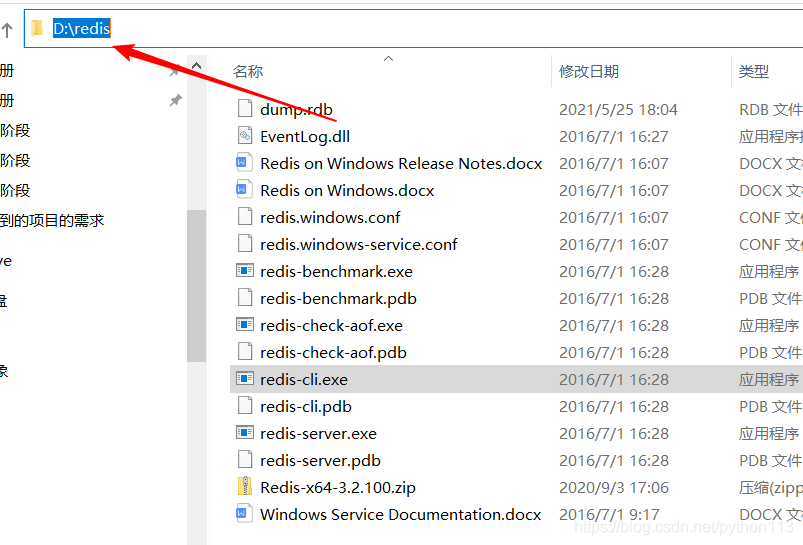803x545 pixels.
Task: Sort by 类型 column header
Action: click(x=754, y=71)
